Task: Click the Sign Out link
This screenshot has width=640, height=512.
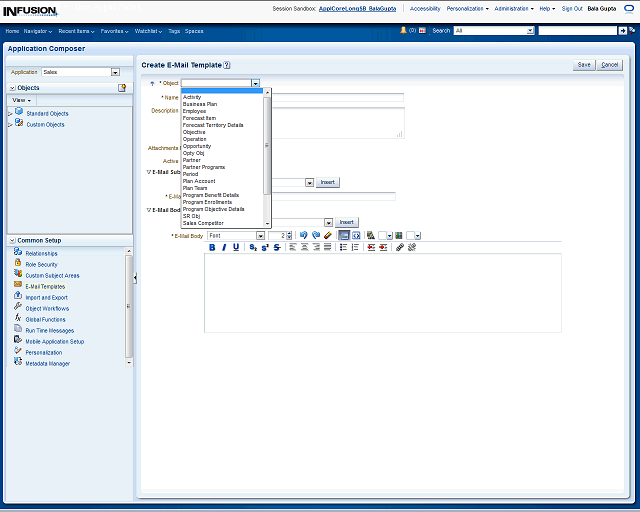Action: 572,8
